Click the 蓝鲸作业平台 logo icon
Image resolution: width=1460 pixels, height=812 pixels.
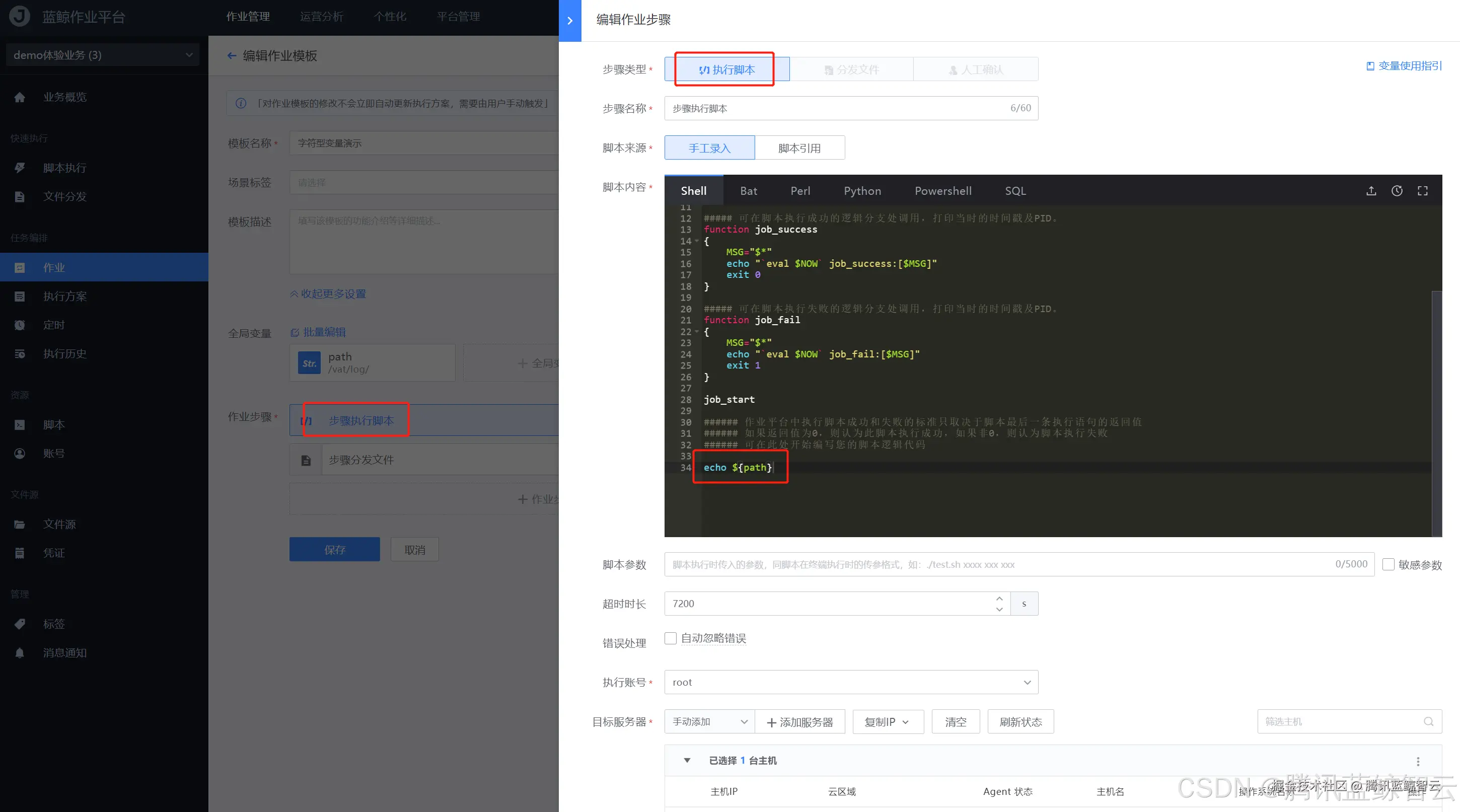pyautogui.click(x=20, y=17)
